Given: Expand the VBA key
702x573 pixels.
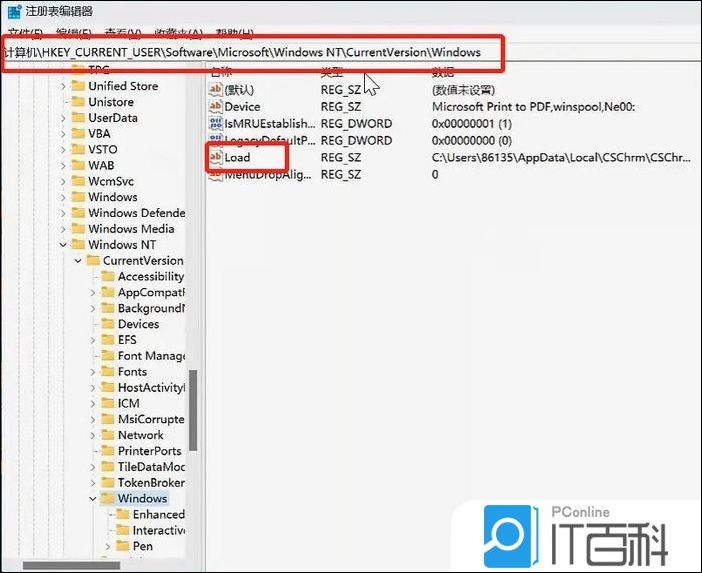Looking at the screenshot, I should pyautogui.click(x=63, y=134).
